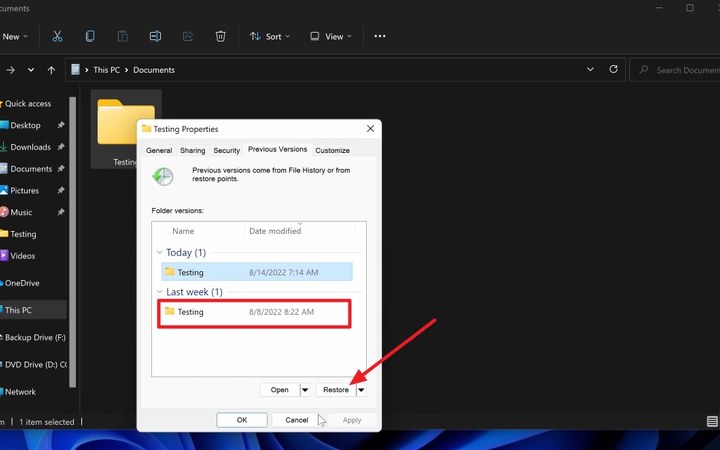
Task: Click the Rename icon in toolbar
Action: [155, 36]
